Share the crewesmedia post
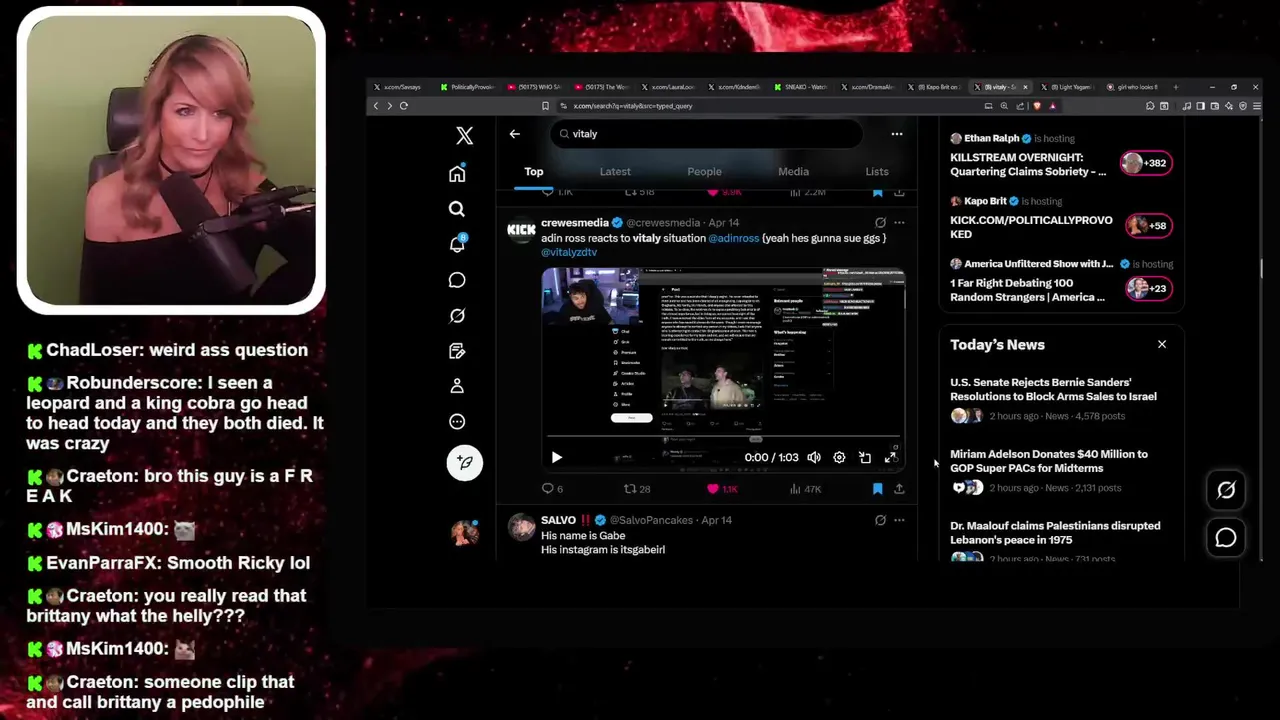Viewport: 1280px width, 720px height. coord(899,489)
